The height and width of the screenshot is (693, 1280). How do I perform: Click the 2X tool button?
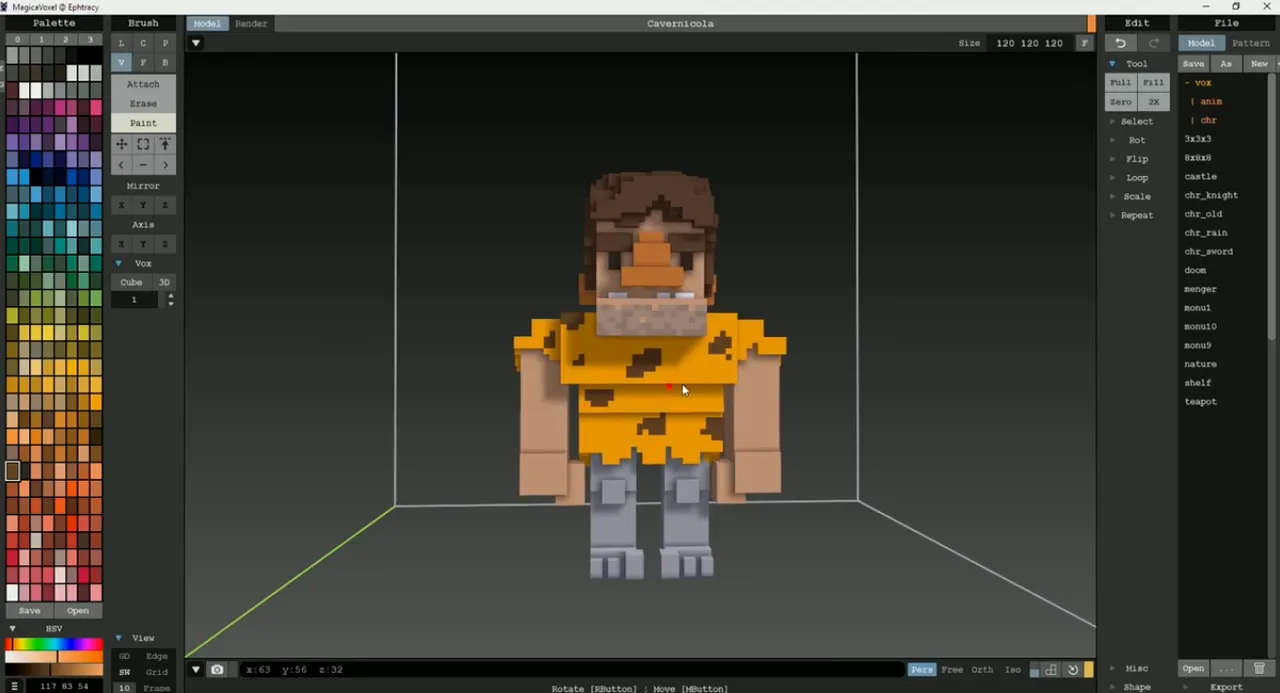[1154, 102]
